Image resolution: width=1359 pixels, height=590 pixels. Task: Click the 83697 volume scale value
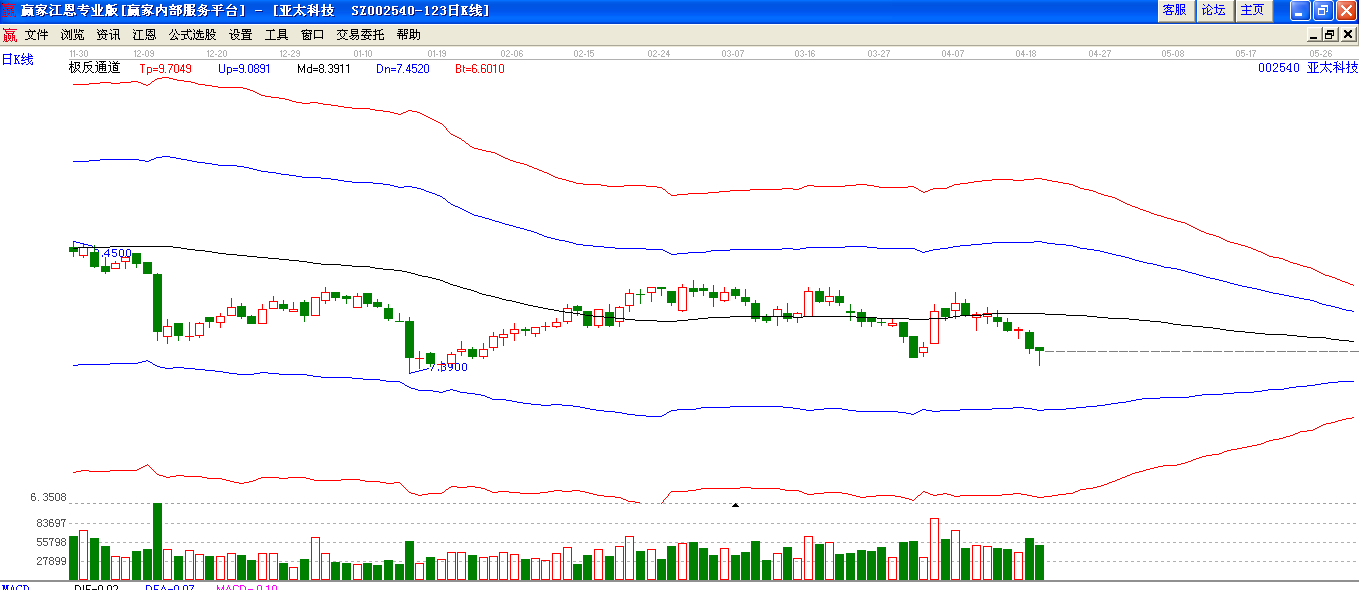pyautogui.click(x=50, y=523)
